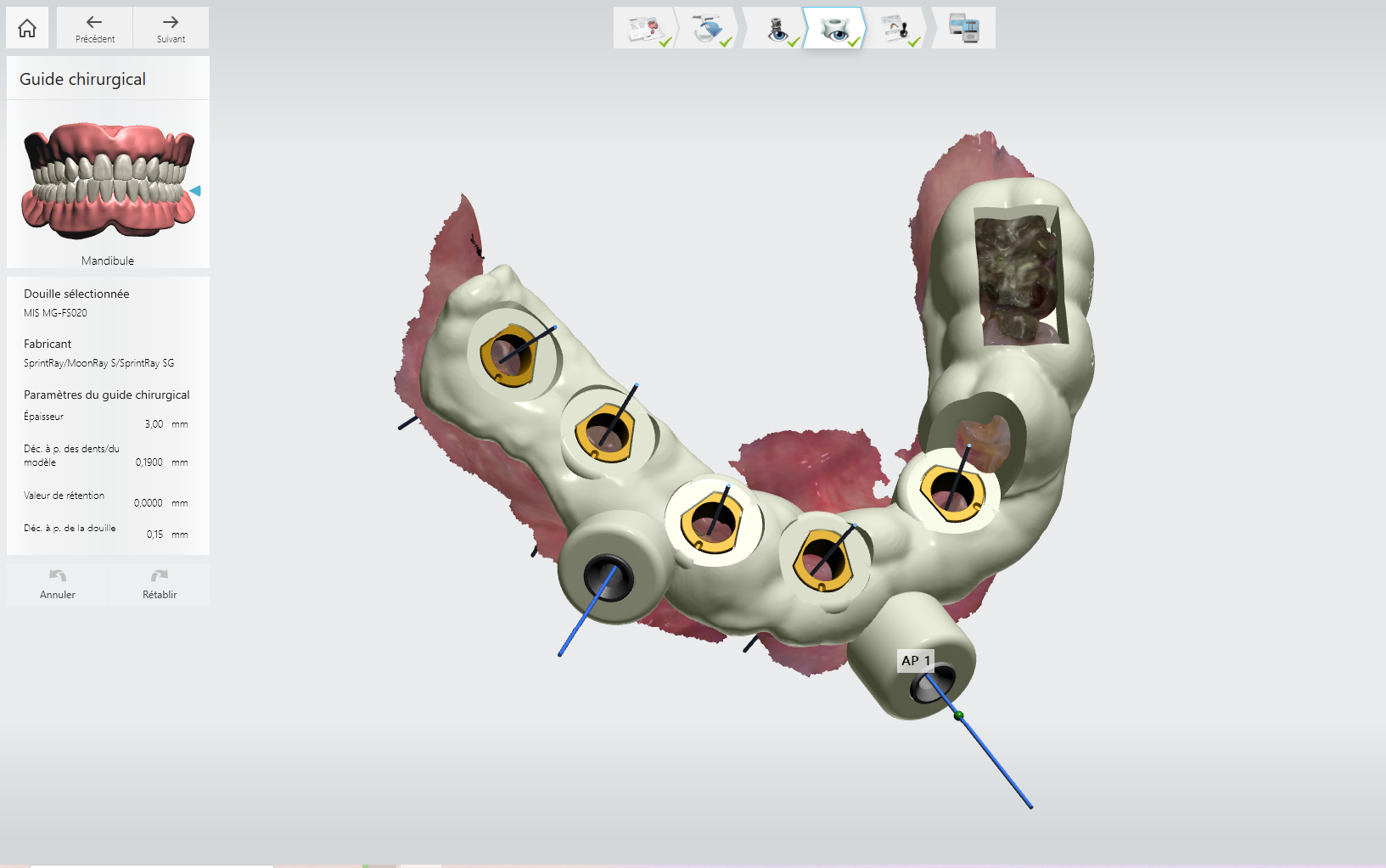
Task: Open the implant view workflow step
Action: pyautogui.click(x=777, y=28)
